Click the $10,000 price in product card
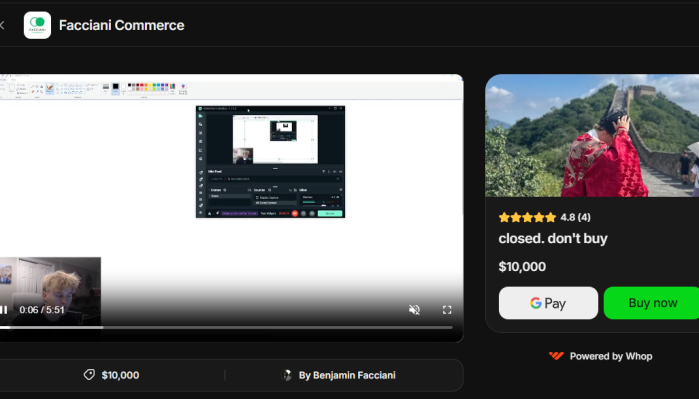This screenshot has width=699, height=399. (522, 267)
